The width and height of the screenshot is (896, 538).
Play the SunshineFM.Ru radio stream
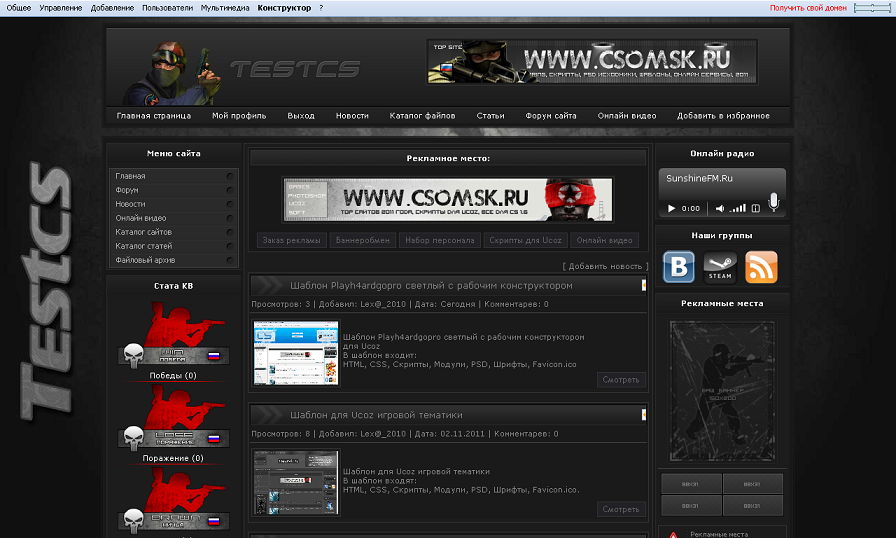(672, 209)
